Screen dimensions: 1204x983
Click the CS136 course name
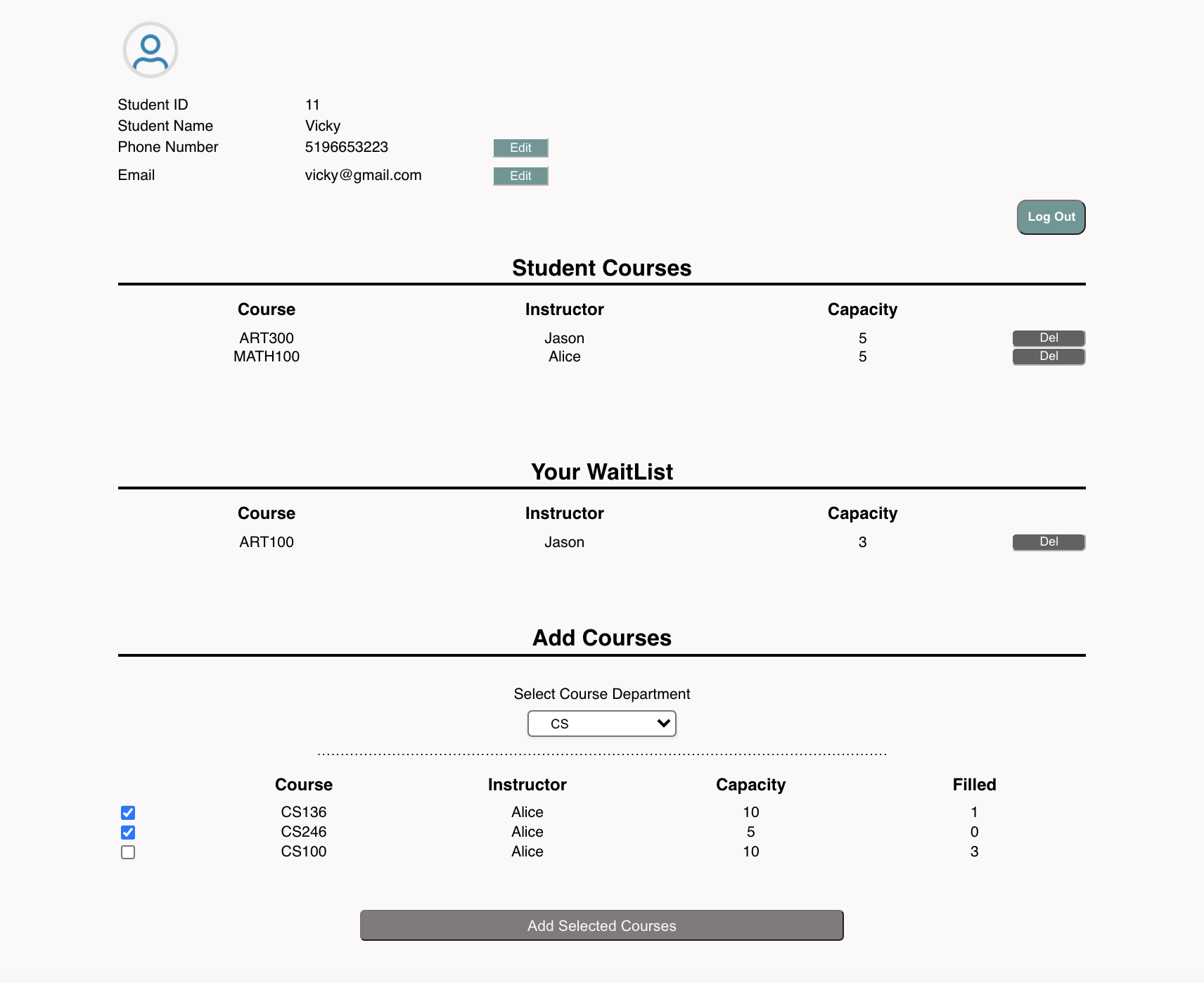(304, 812)
